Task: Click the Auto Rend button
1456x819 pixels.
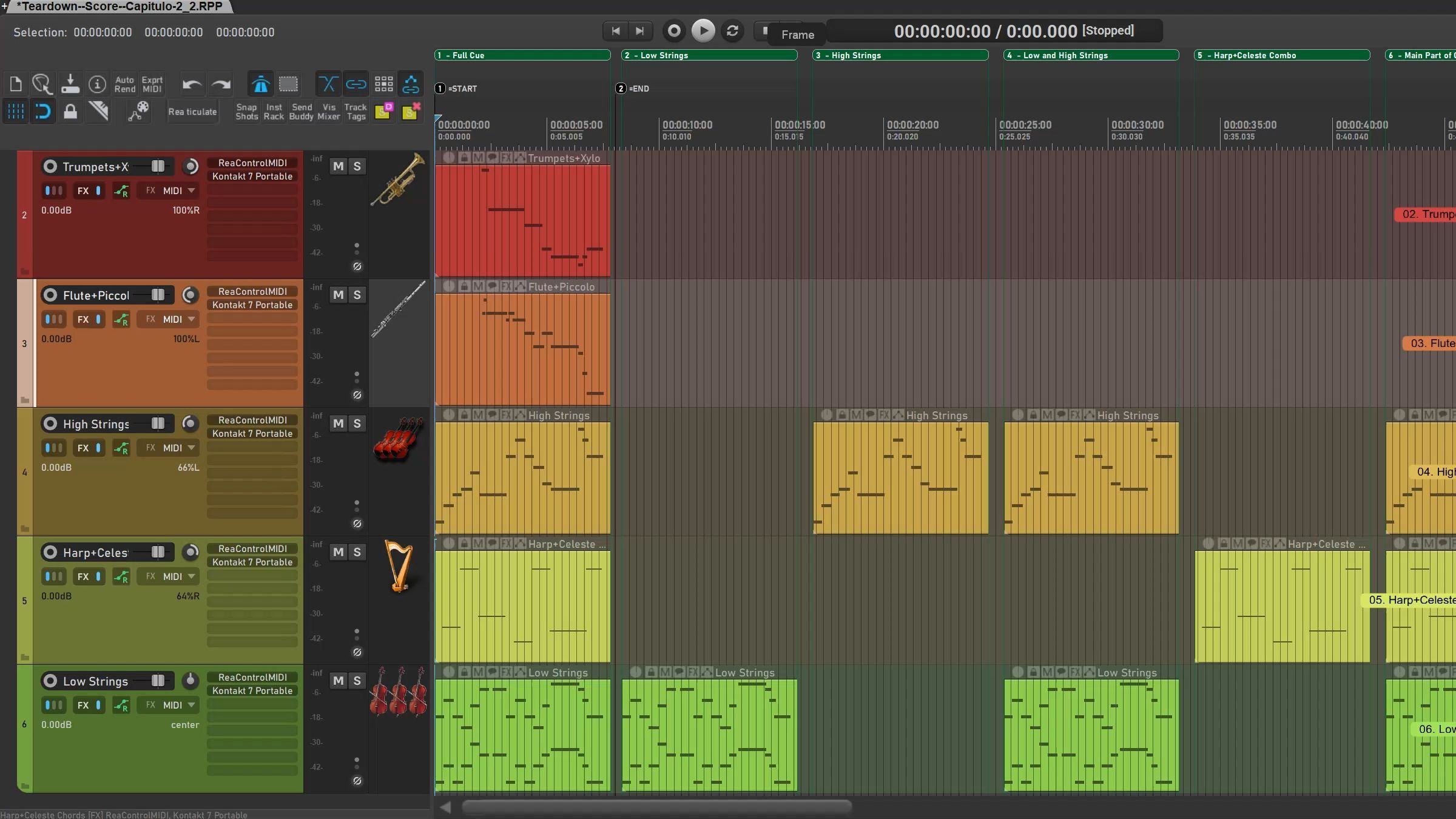Action: 125,84
